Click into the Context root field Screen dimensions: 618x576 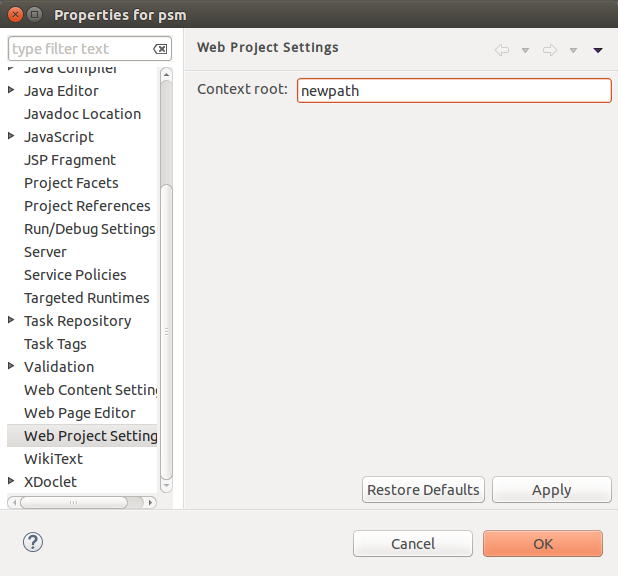[453, 90]
